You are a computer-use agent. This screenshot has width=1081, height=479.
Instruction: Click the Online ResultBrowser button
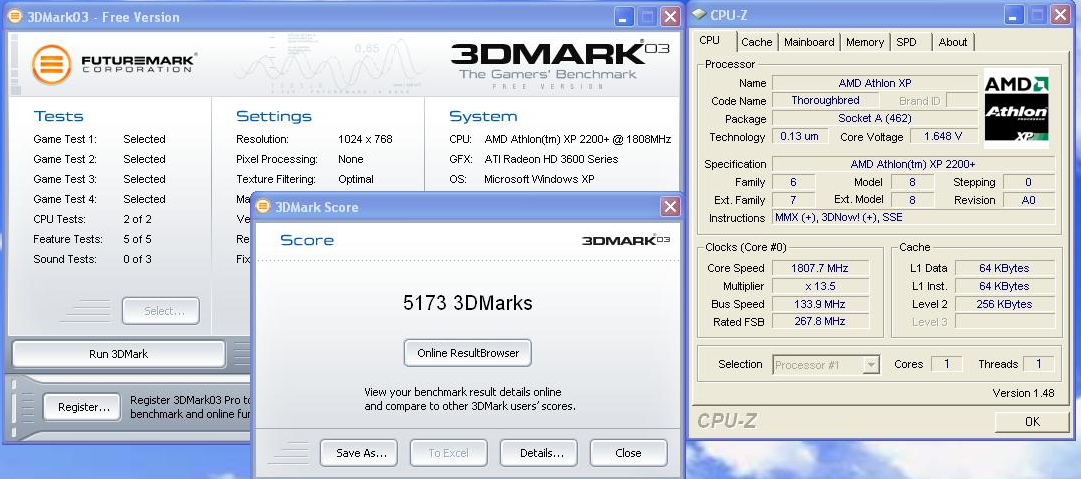(467, 353)
